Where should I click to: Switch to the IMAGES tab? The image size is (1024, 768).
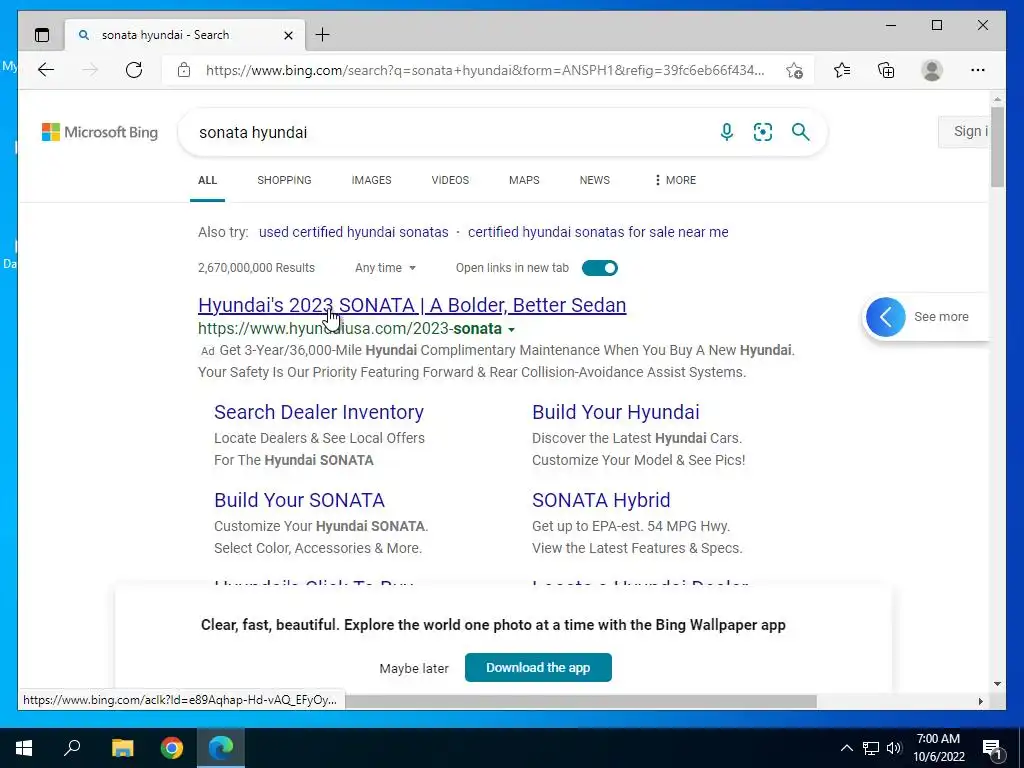coord(372,180)
